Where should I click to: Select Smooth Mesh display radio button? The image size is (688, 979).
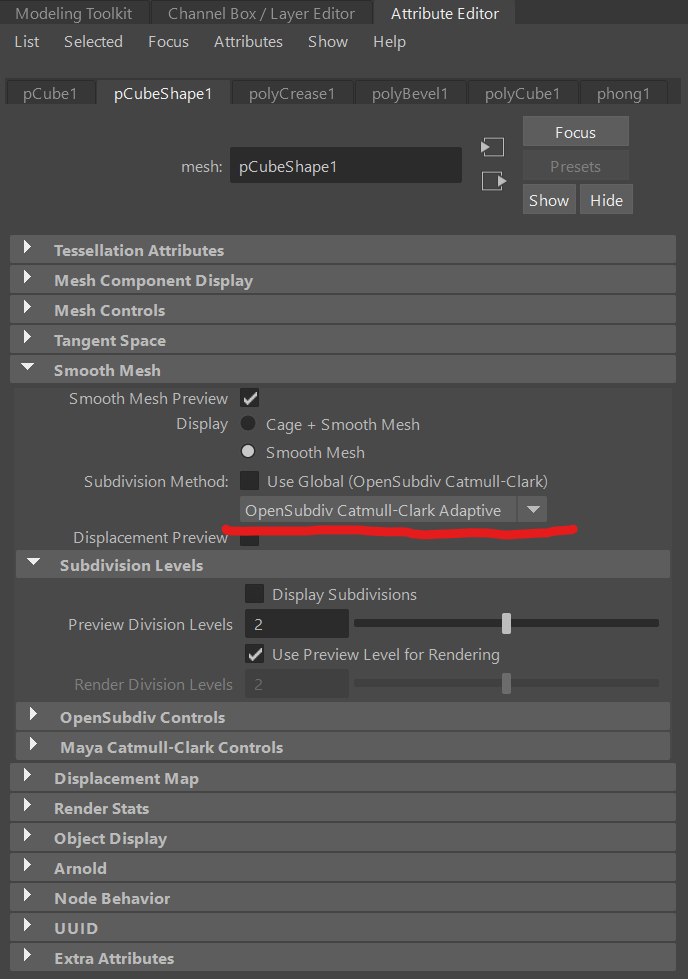[x=248, y=451]
